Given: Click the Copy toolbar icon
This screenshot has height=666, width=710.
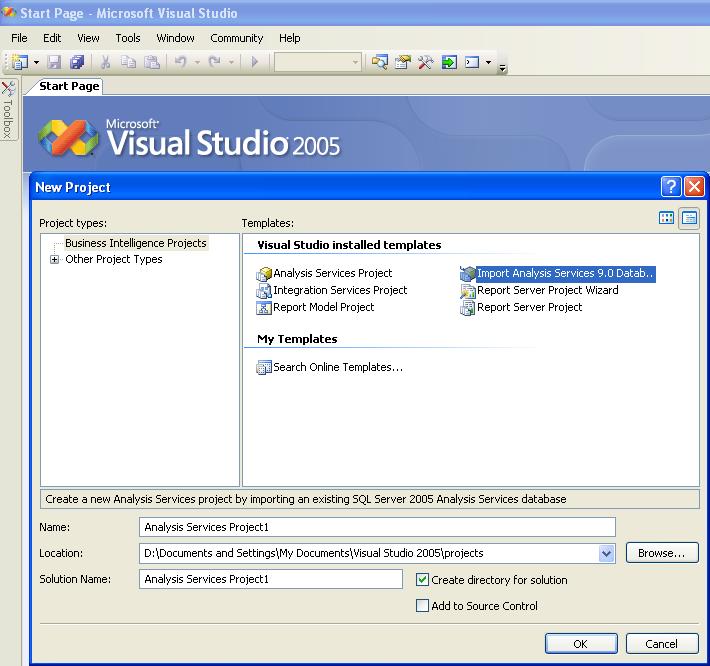Looking at the screenshot, I should click(x=129, y=62).
